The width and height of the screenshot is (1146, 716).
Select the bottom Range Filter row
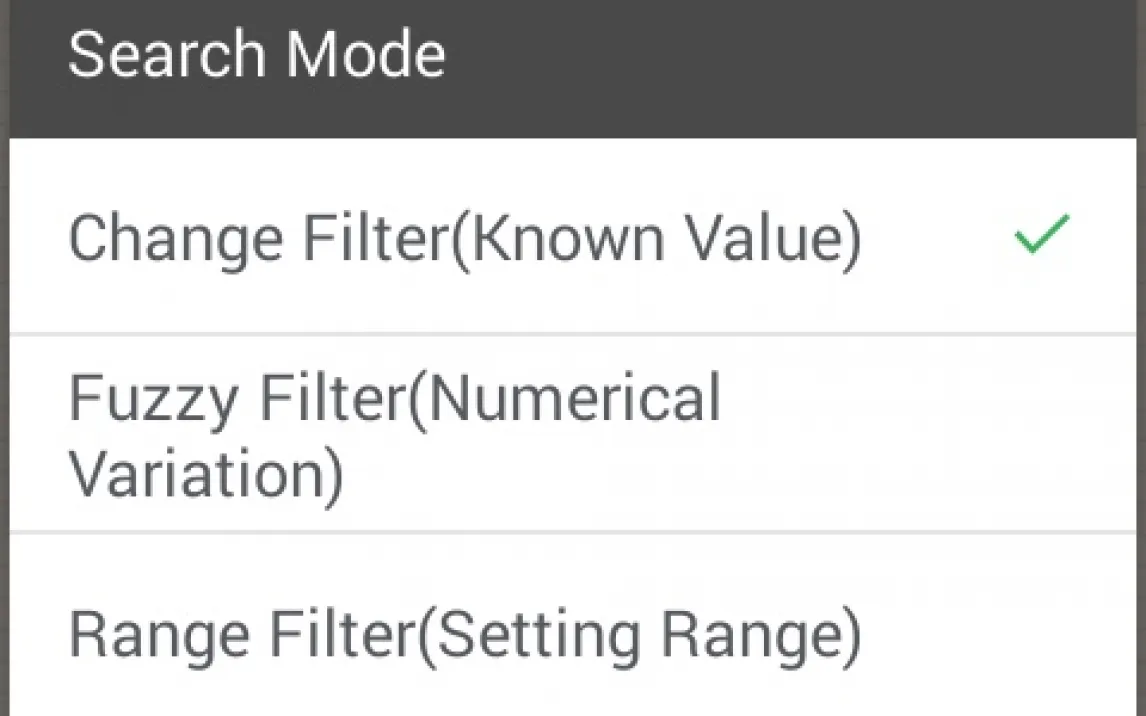pyautogui.click(x=573, y=632)
